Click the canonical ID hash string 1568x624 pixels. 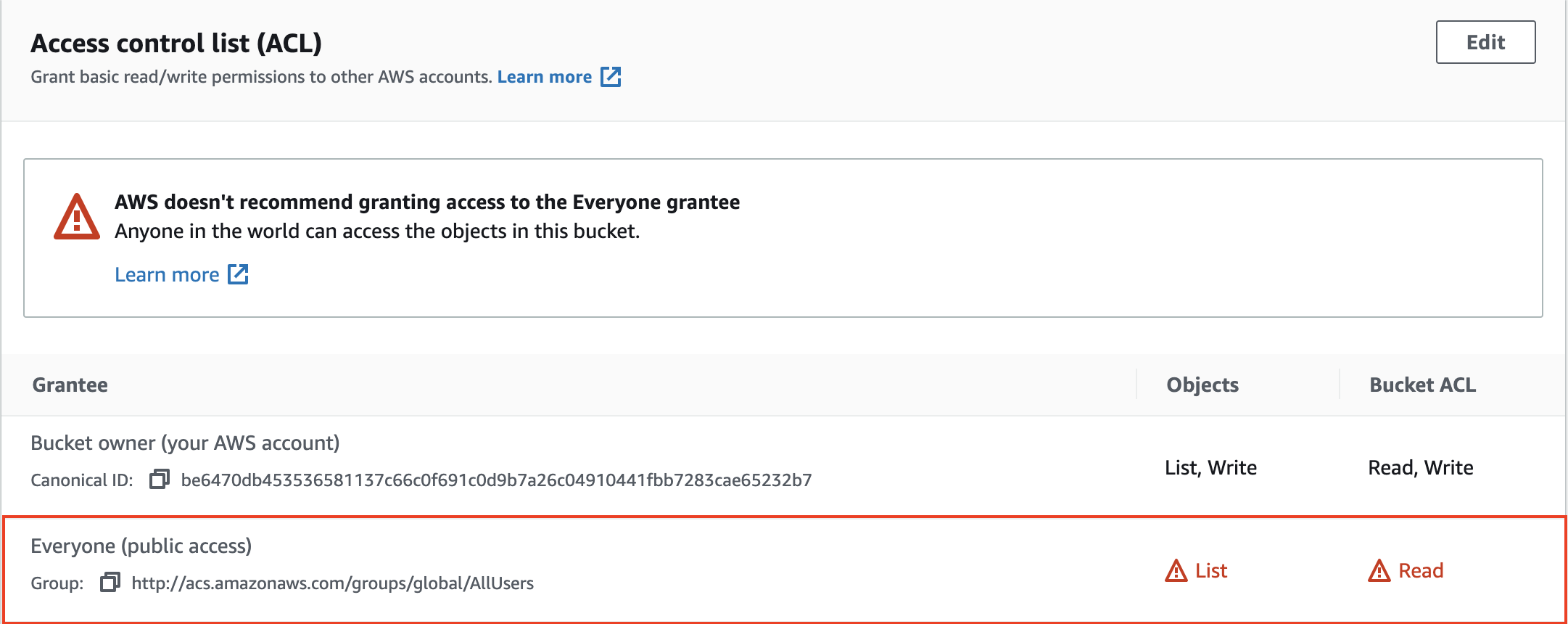click(x=496, y=480)
